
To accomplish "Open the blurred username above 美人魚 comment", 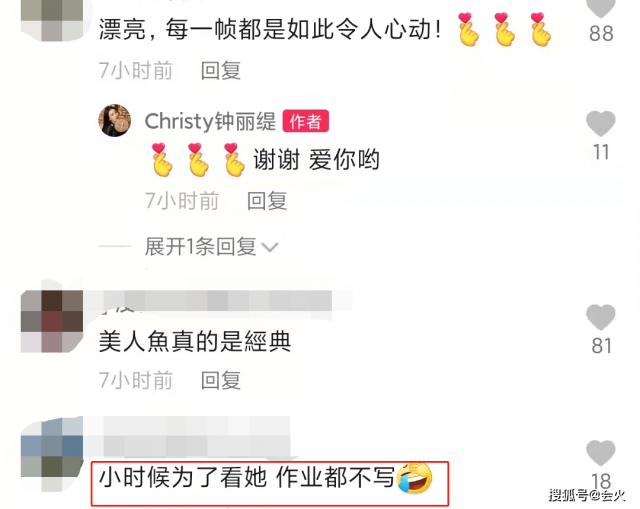I will point(216,301).
